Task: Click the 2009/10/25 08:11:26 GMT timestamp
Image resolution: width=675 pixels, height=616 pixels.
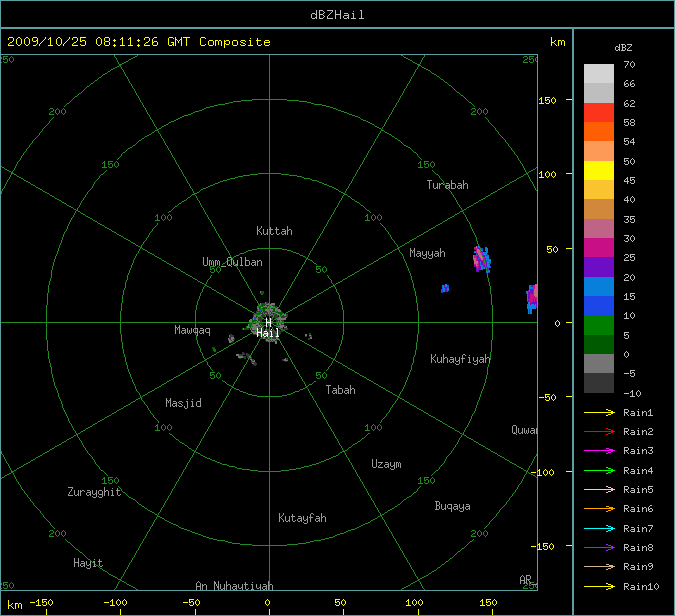Action: [99, 42]
